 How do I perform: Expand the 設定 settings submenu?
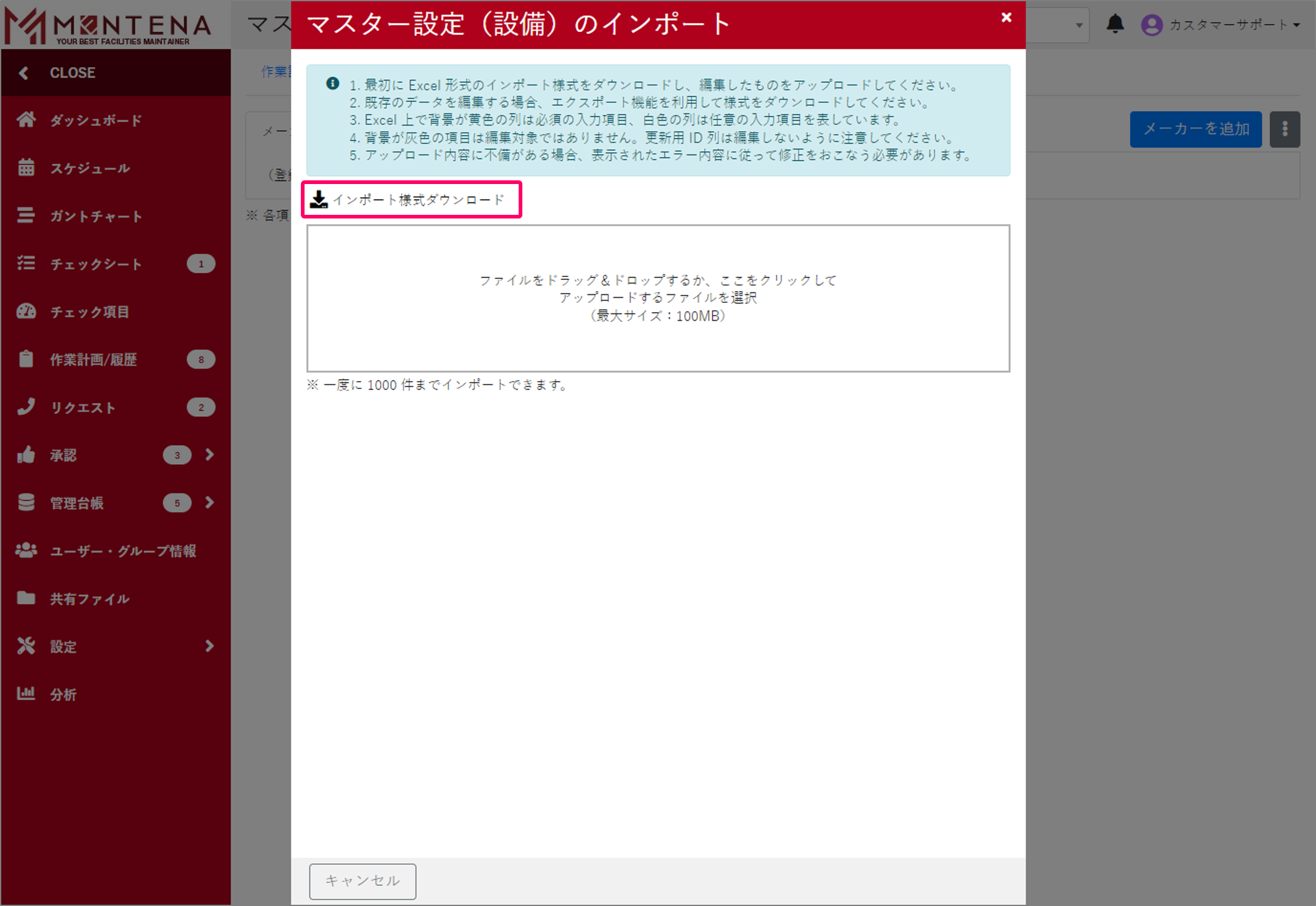tap(209, 646)
